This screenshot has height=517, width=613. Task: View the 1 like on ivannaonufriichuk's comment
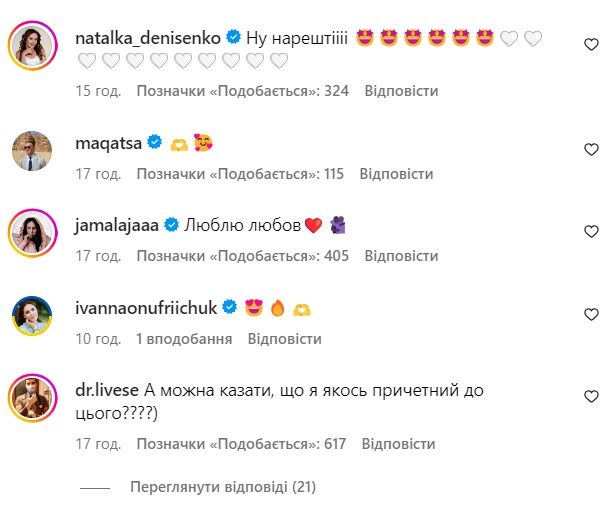pos(184,339)
